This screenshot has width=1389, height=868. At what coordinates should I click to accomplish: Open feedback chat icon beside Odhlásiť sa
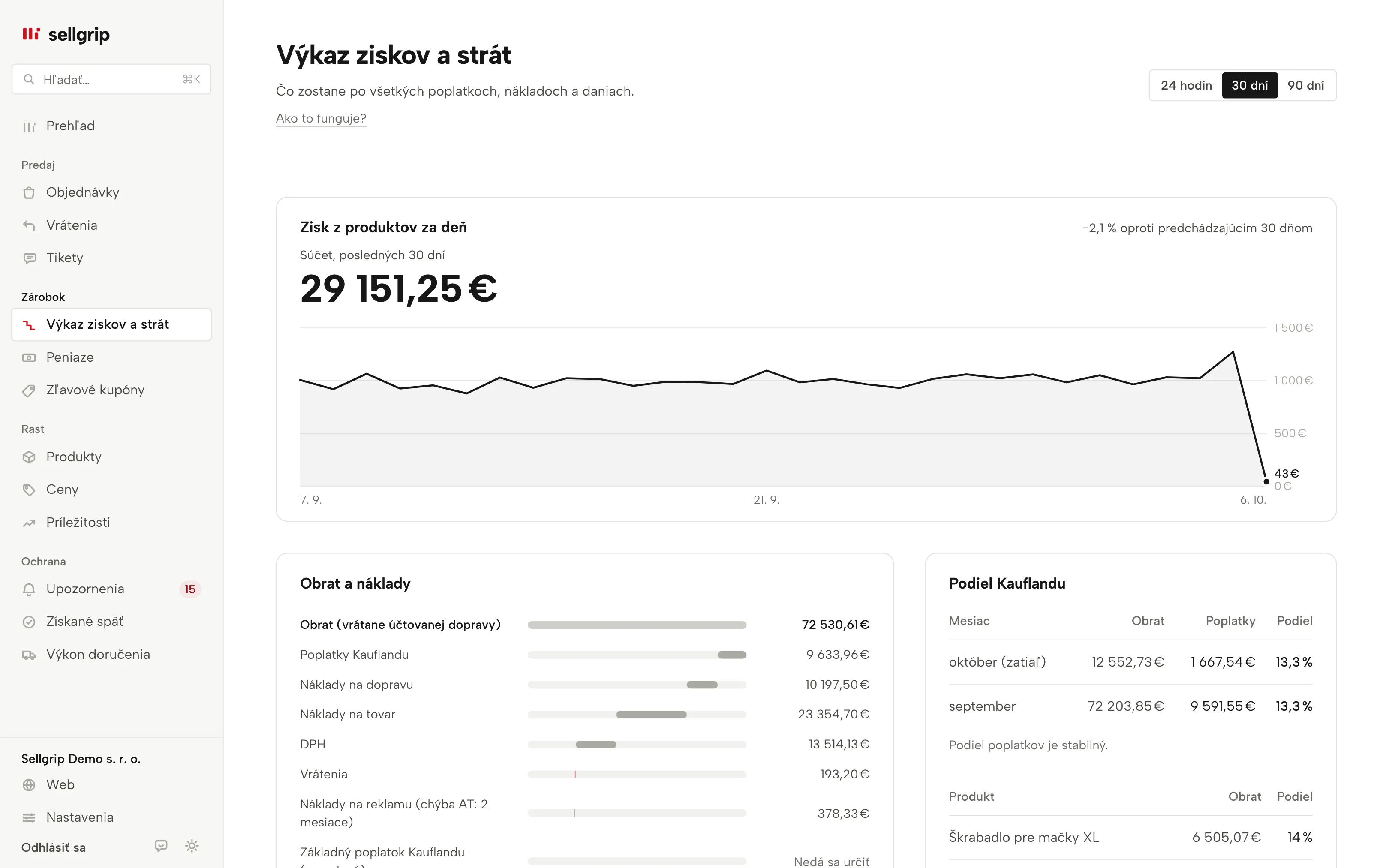click(x=161, y=846)
